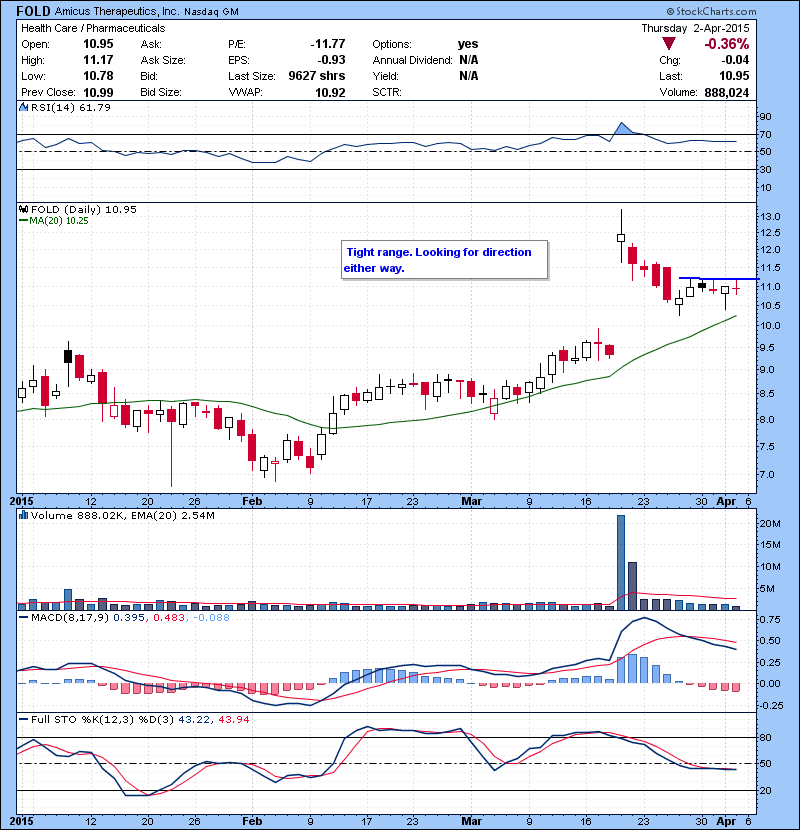This screenshot has width=800, height=830.
Task: Click the volume bars icon beside Volume label
Action: (23, 515)
